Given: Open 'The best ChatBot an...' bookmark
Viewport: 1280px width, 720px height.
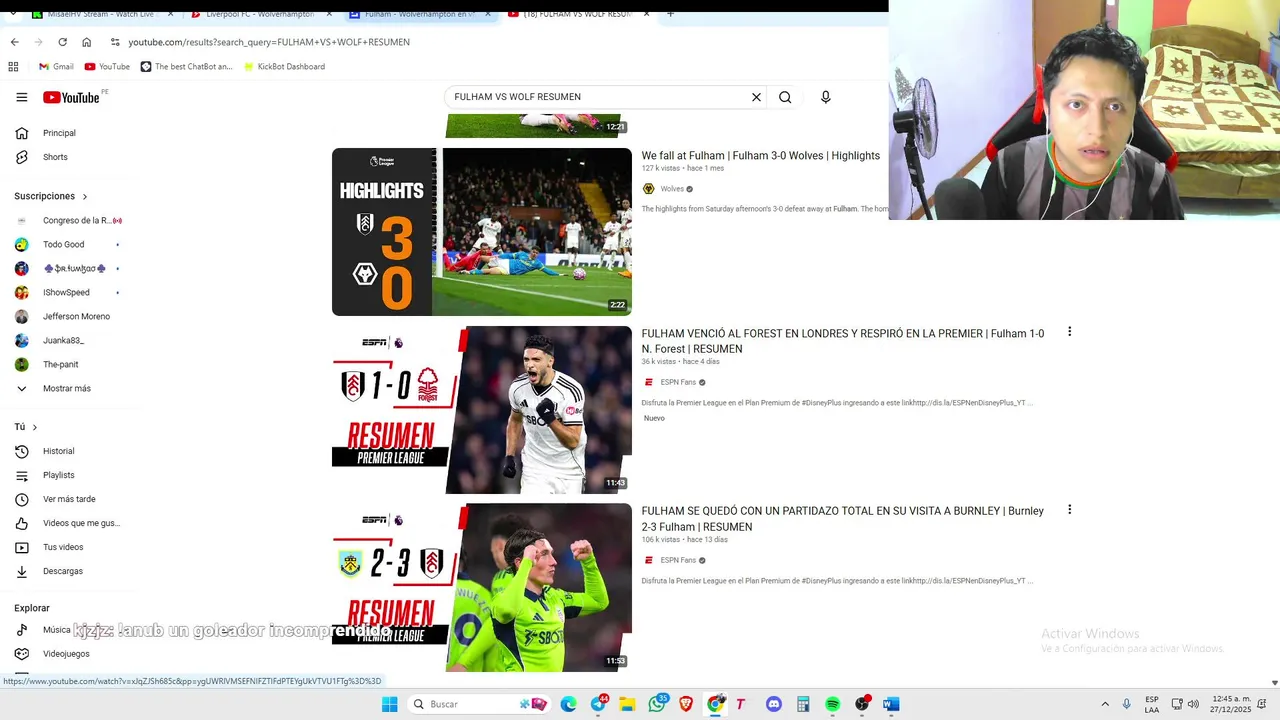Looking at the screenshot, I should (x=186, y=67).
